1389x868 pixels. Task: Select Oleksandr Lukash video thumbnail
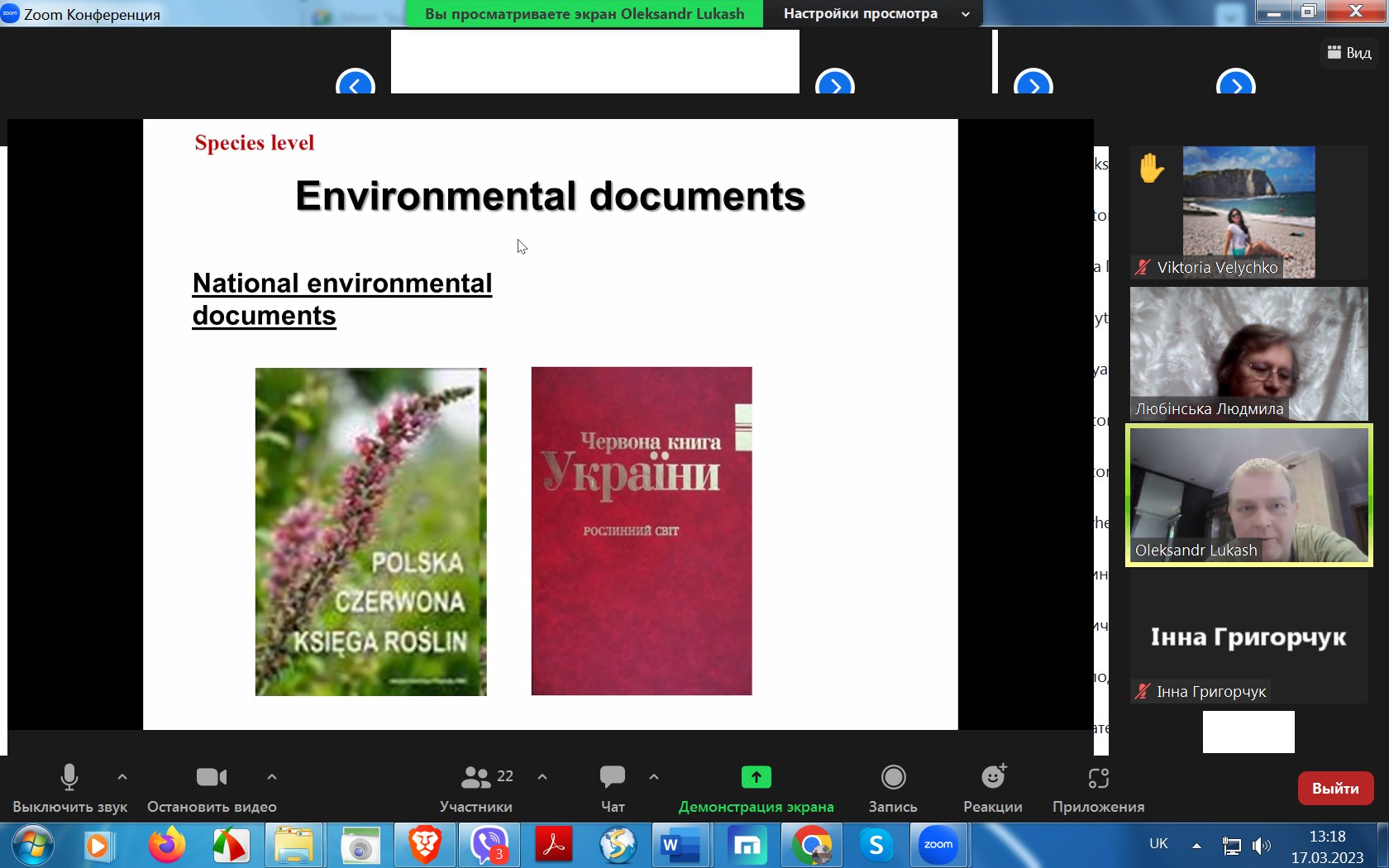[x=1248, y=495]
